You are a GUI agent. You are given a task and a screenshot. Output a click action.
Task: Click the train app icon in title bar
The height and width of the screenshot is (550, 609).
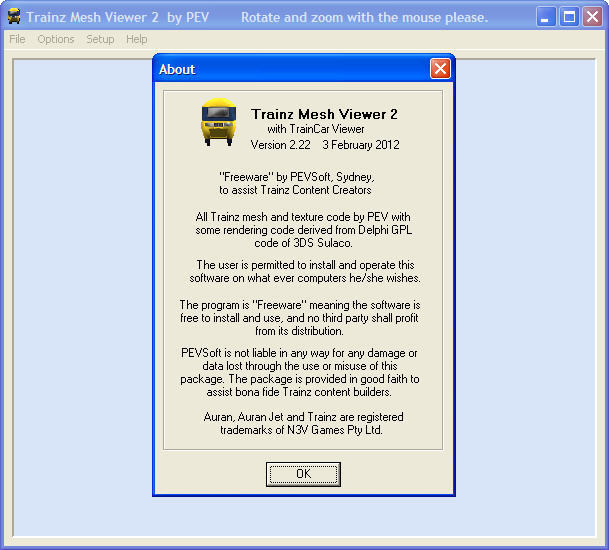coord(14,17)
